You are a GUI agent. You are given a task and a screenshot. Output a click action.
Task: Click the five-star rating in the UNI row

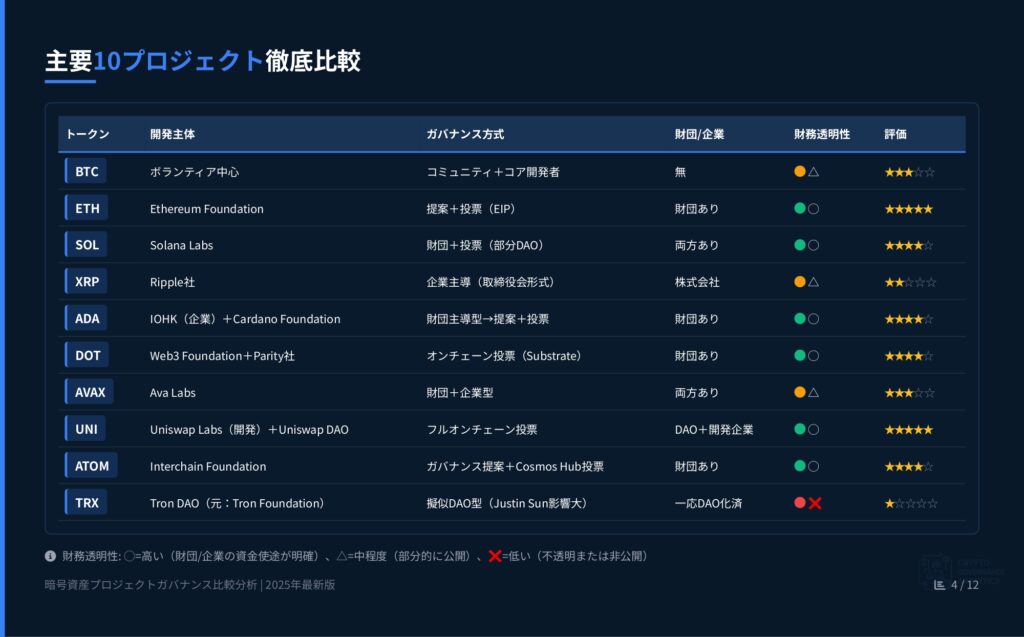pyautogui.click(x=909, y=430)
